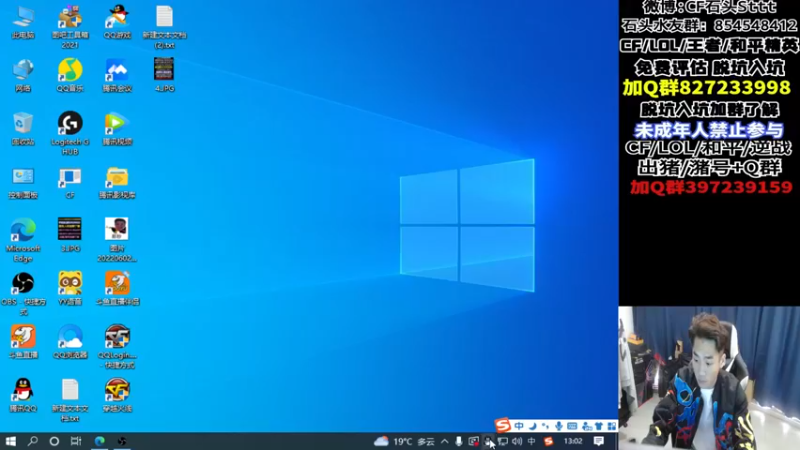This screenshot has height=450, width=800.
Task: Select the 穿越火线 game shortcut
Action: tap(117, 395)
